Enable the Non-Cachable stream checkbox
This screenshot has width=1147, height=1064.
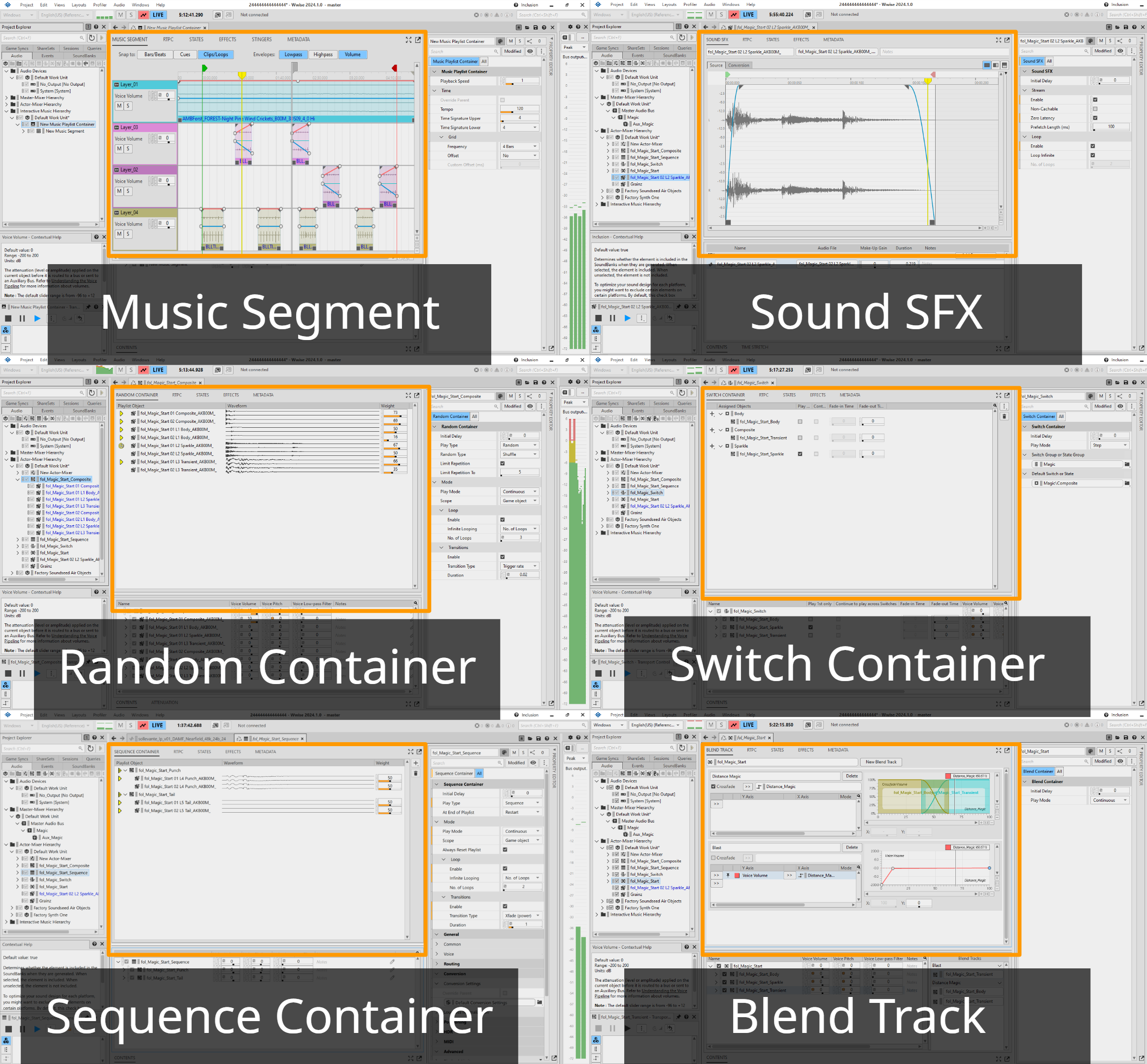click(1095, 109)
